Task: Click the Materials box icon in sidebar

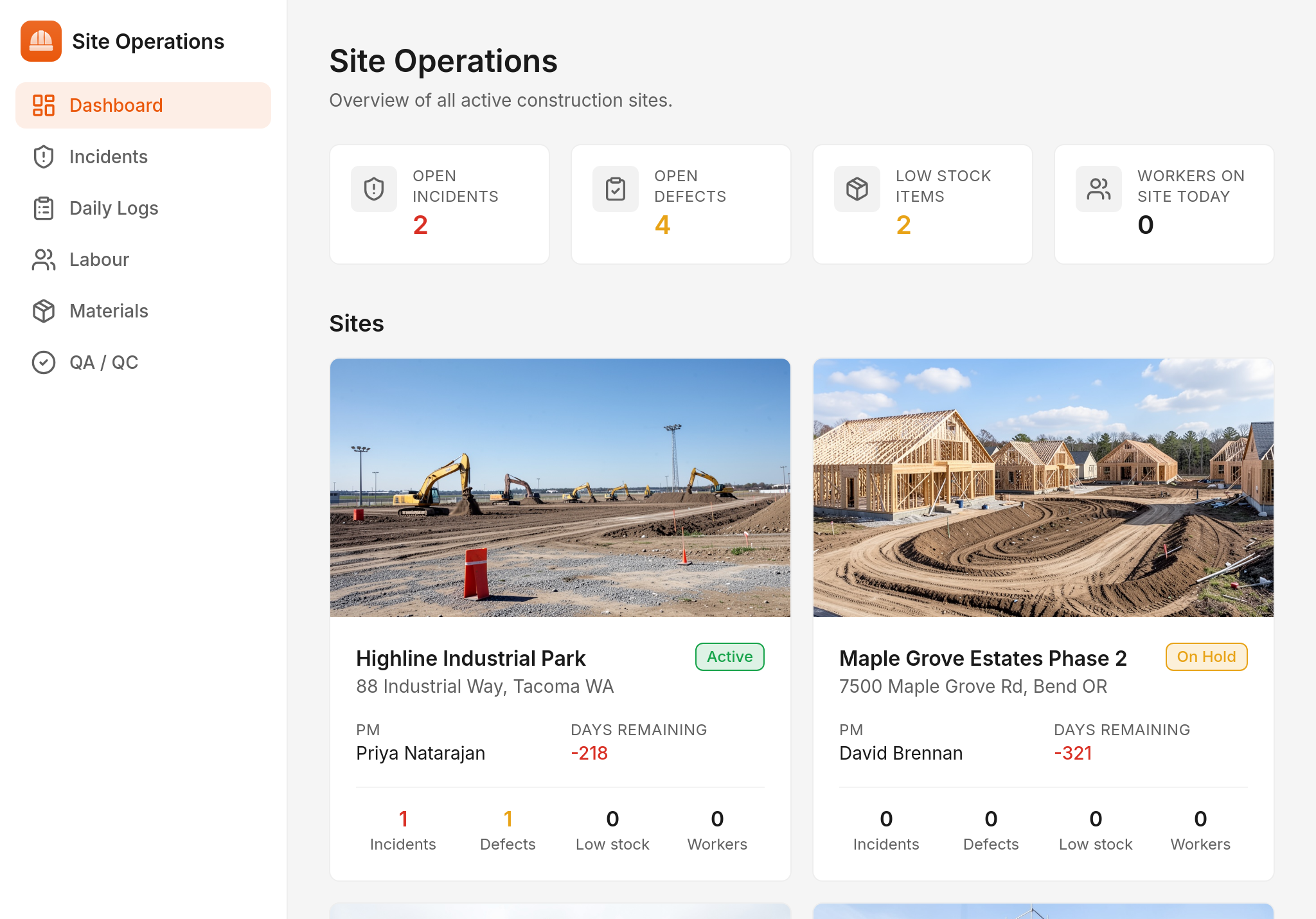Action: [44, 311]
